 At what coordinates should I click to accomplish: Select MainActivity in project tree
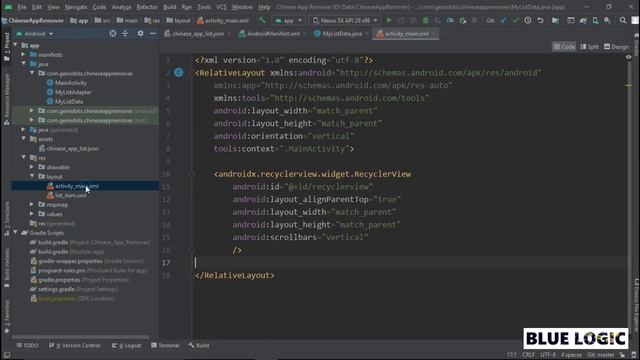click(71, 83)
